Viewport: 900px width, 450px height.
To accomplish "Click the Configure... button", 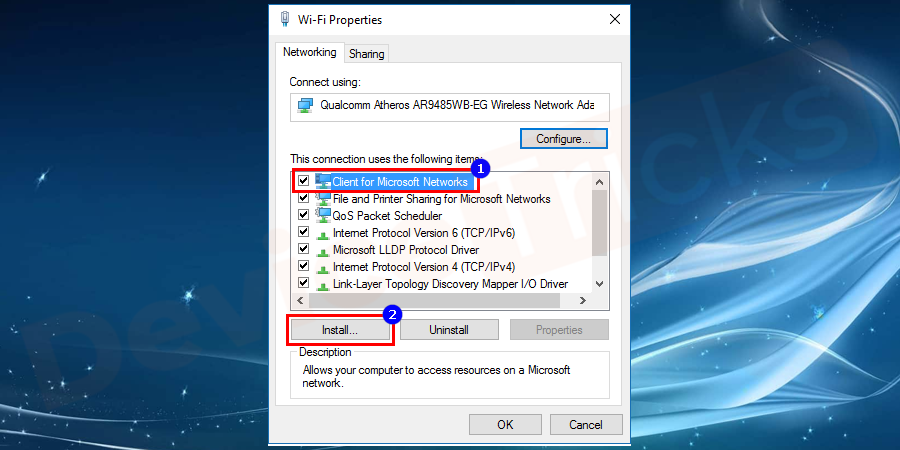I will click(x=563, y=139).
